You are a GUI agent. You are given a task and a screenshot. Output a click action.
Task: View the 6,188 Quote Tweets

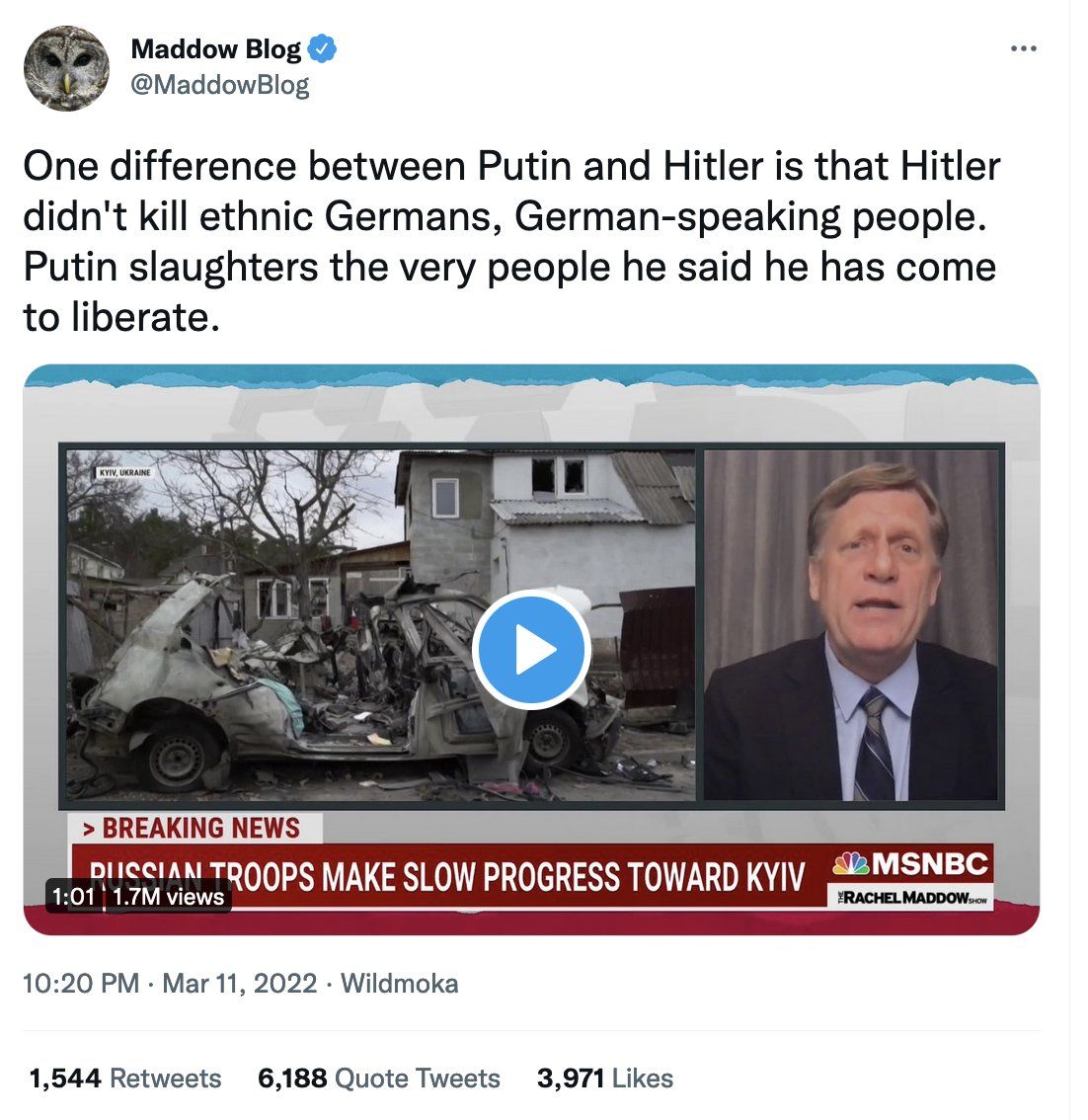(378, 1078)
